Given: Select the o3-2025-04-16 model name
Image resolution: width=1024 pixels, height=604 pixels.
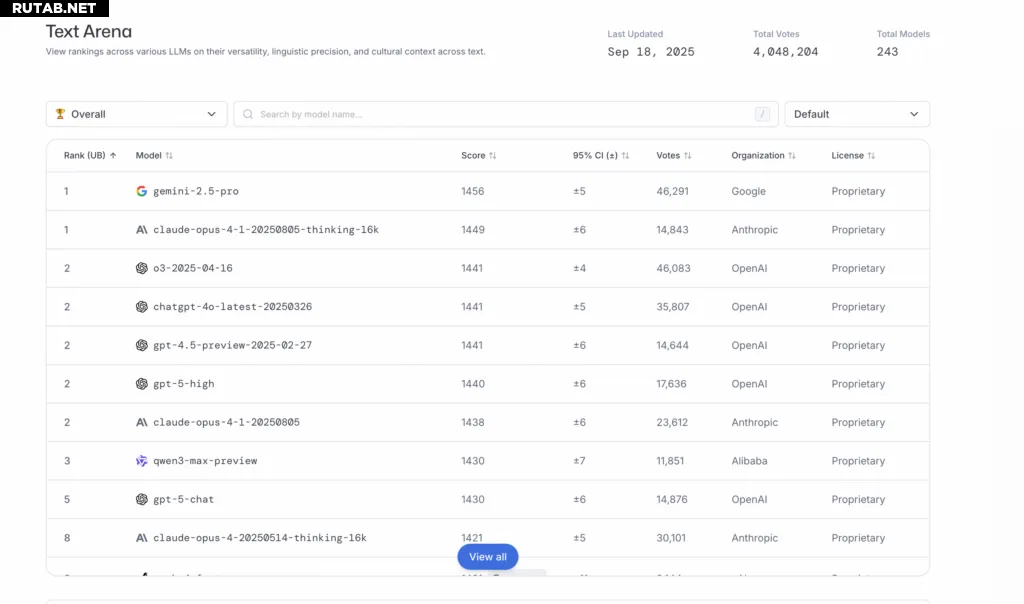Looking at the screenshot, I should pos(193,268).
